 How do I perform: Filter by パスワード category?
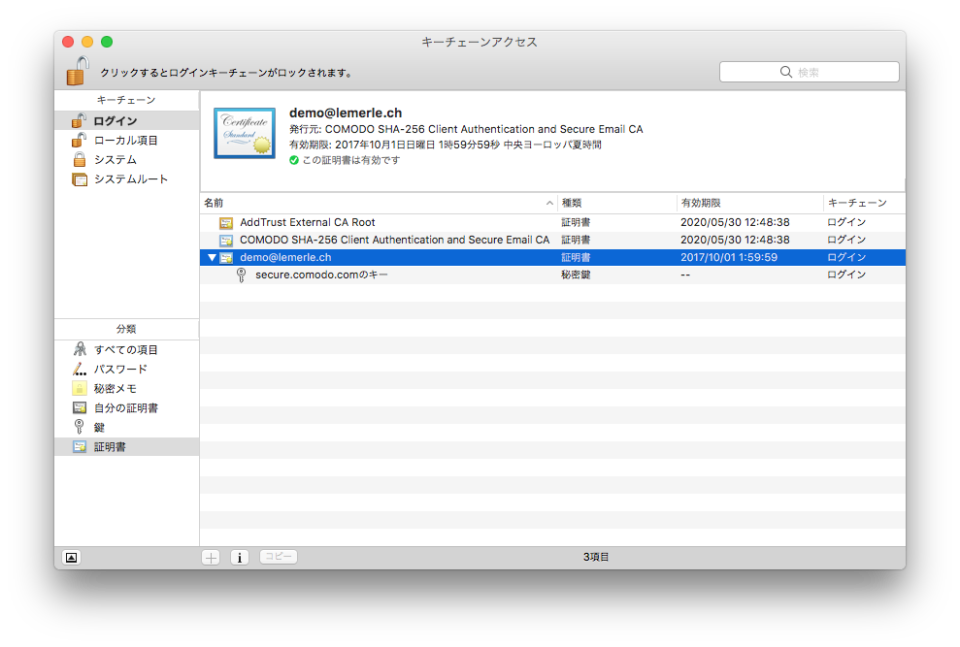click(120, 369)
